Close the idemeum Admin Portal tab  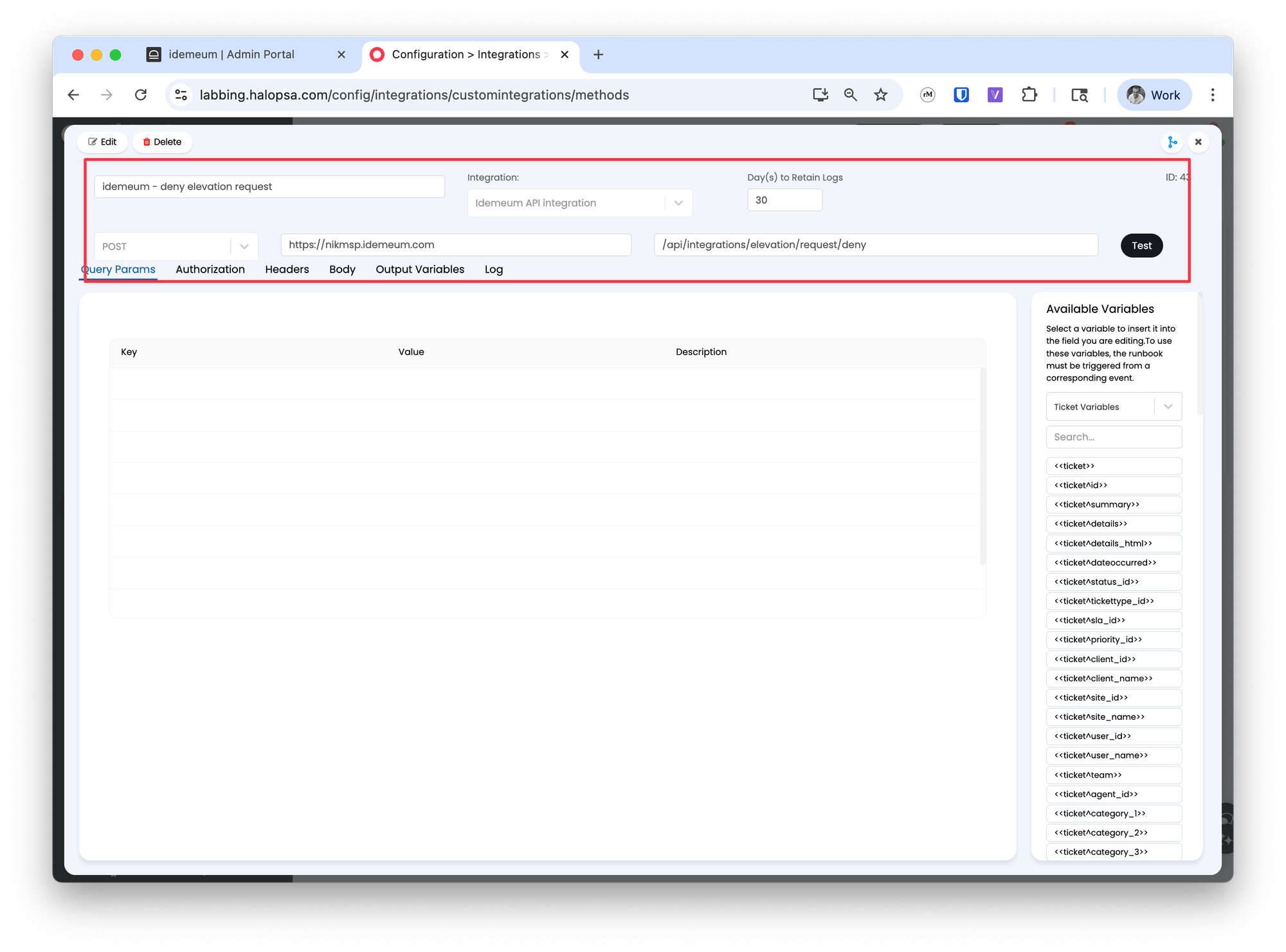click(x=341, y=55)
